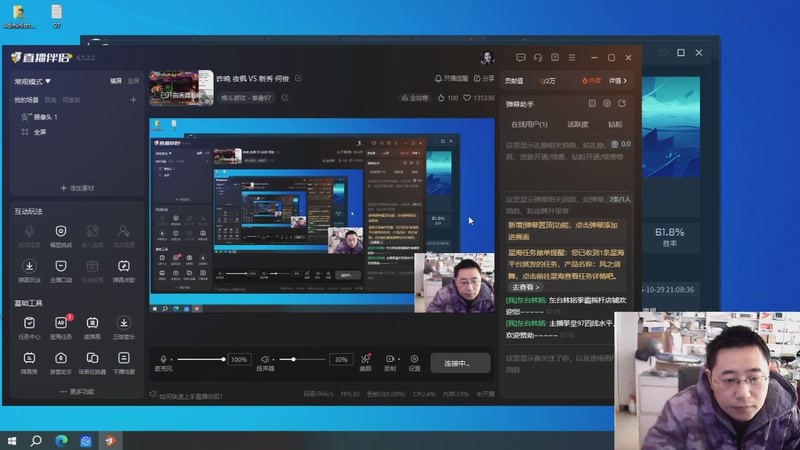Mute the speaker 扬声器 icon
800x450 pixels.
coord(264,360)
